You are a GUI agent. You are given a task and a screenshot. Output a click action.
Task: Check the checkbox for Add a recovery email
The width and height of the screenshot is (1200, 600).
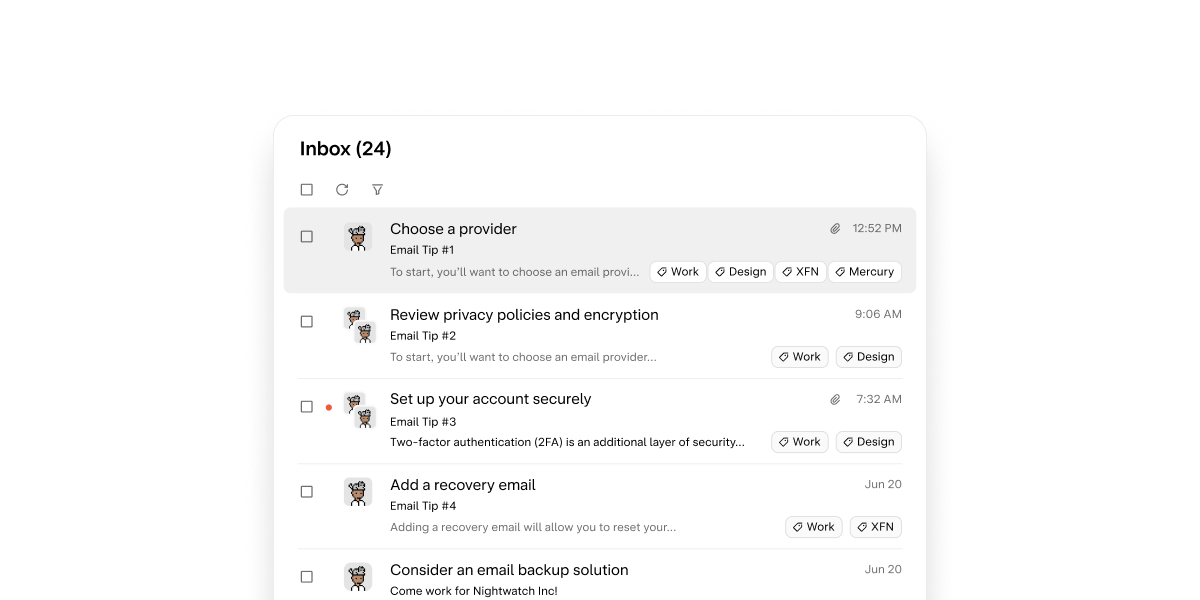(307, 491)
